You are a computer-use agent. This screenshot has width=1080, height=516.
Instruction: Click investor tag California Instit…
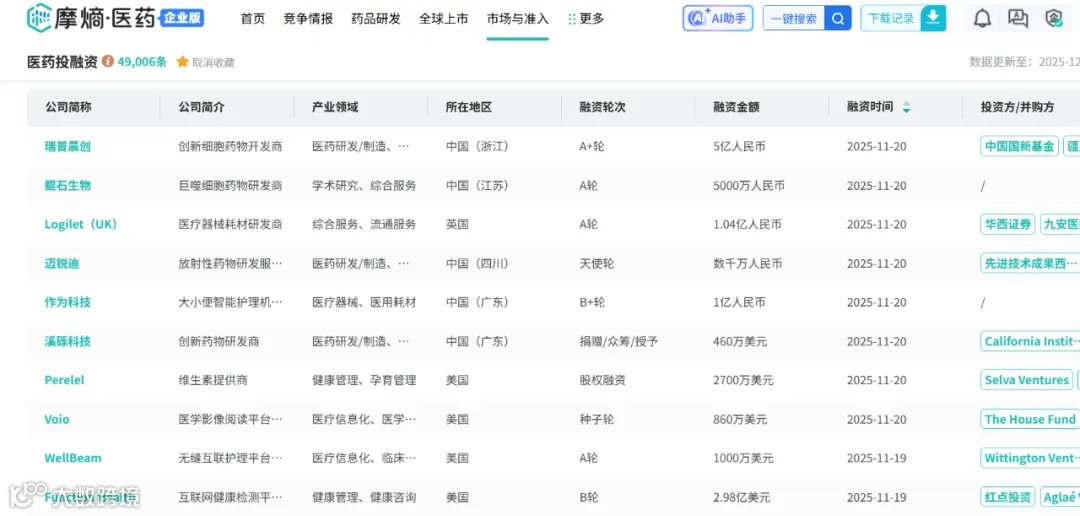(x=1030, y=341)
